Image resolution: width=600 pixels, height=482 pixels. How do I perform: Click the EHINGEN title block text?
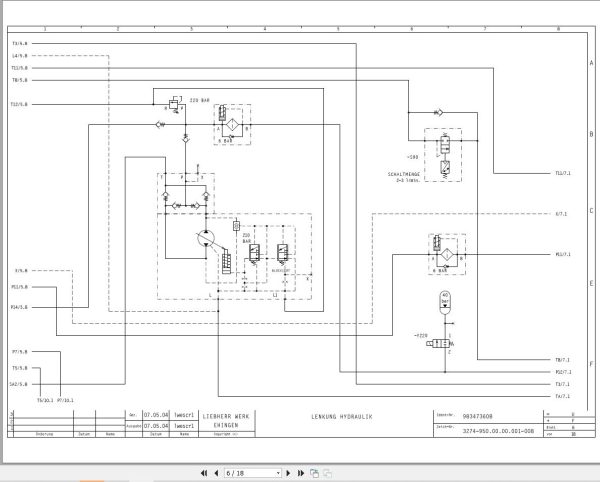[226, 425]
